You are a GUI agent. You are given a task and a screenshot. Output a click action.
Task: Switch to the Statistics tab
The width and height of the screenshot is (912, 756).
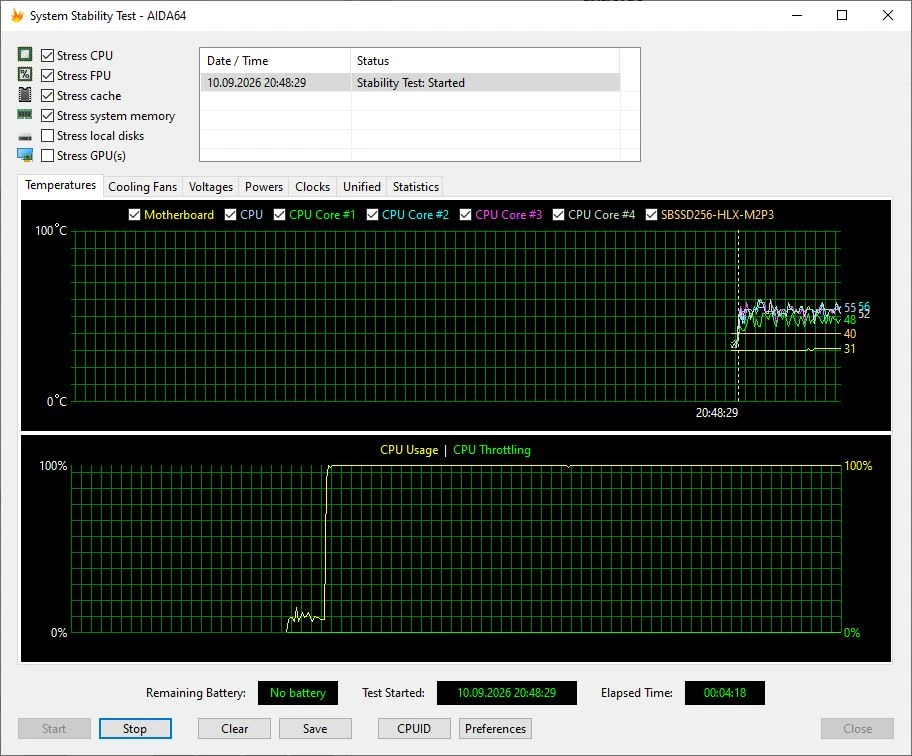[x=415, y=187]
